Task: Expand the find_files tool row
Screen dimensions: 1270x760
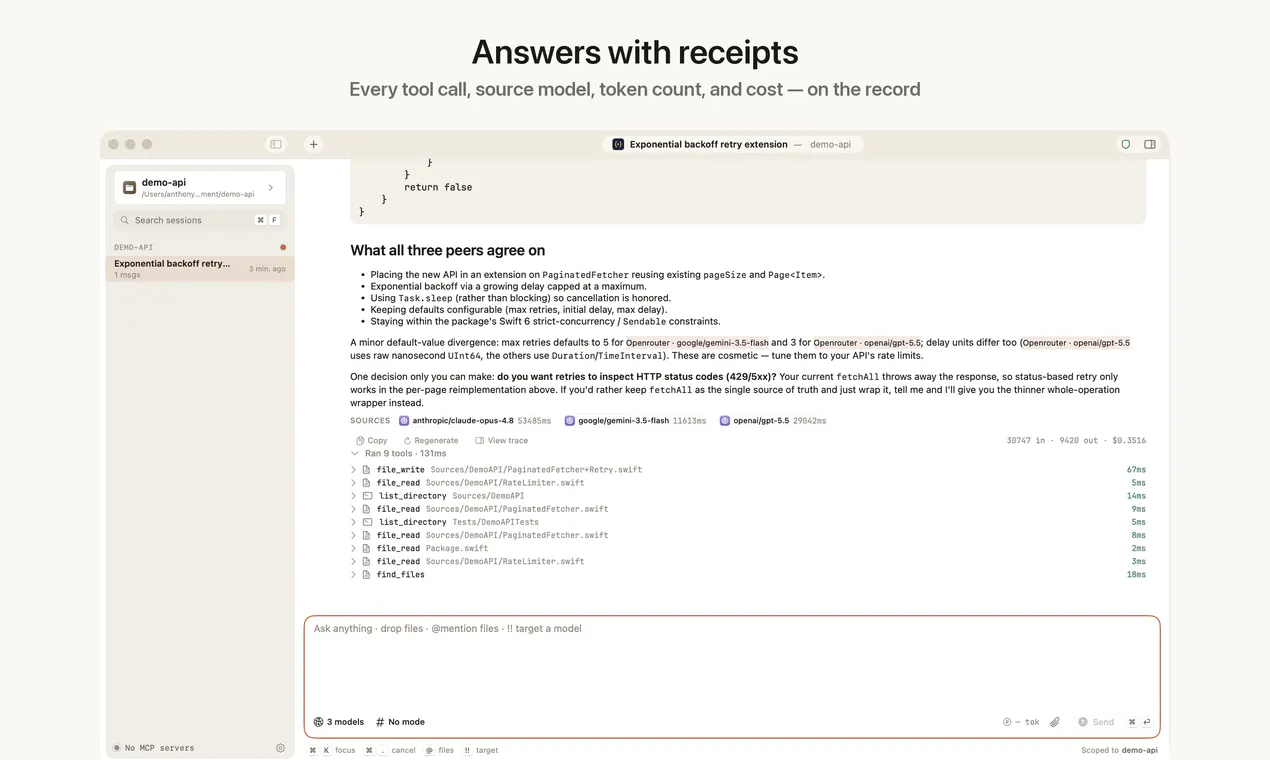Action: pyautogui.click(x=748, y=574)
